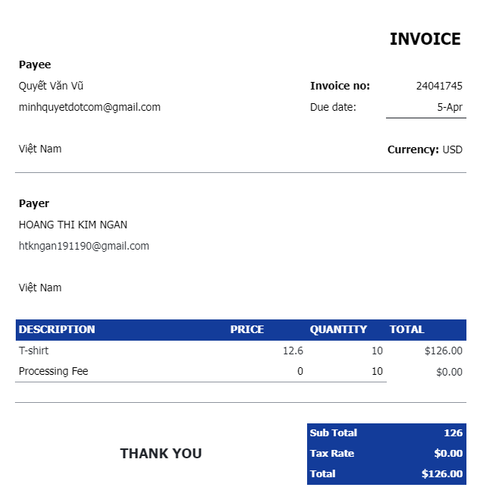Click the T-shirt total $126.00

point(443,351)
